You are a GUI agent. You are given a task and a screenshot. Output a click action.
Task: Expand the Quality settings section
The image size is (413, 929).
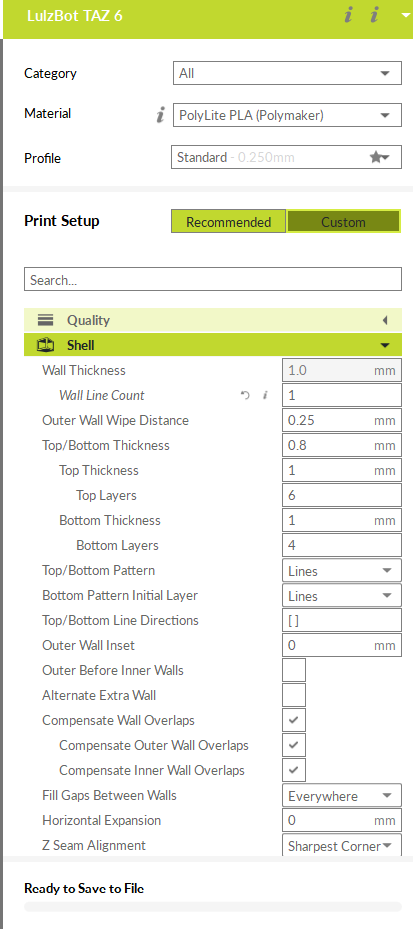213,321
